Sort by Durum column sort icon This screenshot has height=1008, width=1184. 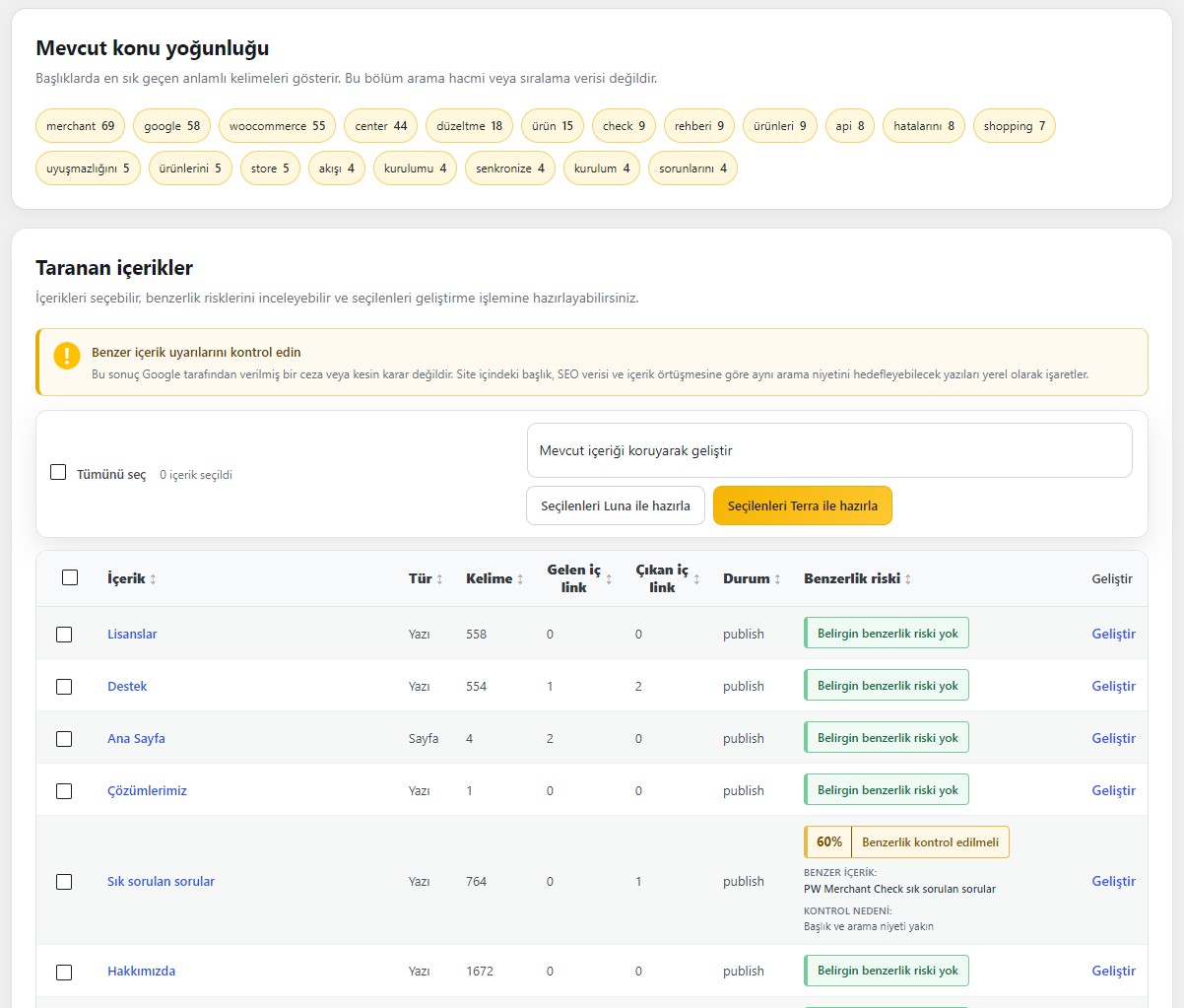tap(777, 579)
